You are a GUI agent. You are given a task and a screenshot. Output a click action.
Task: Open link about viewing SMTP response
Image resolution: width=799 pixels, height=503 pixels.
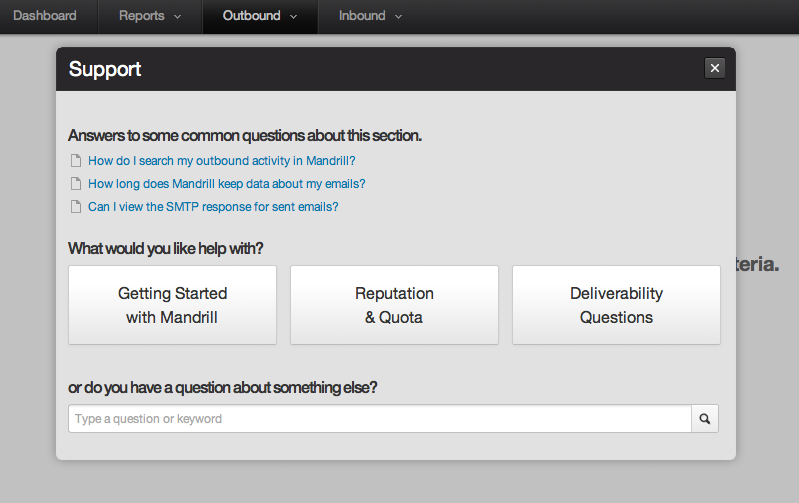tap(213, 207)
